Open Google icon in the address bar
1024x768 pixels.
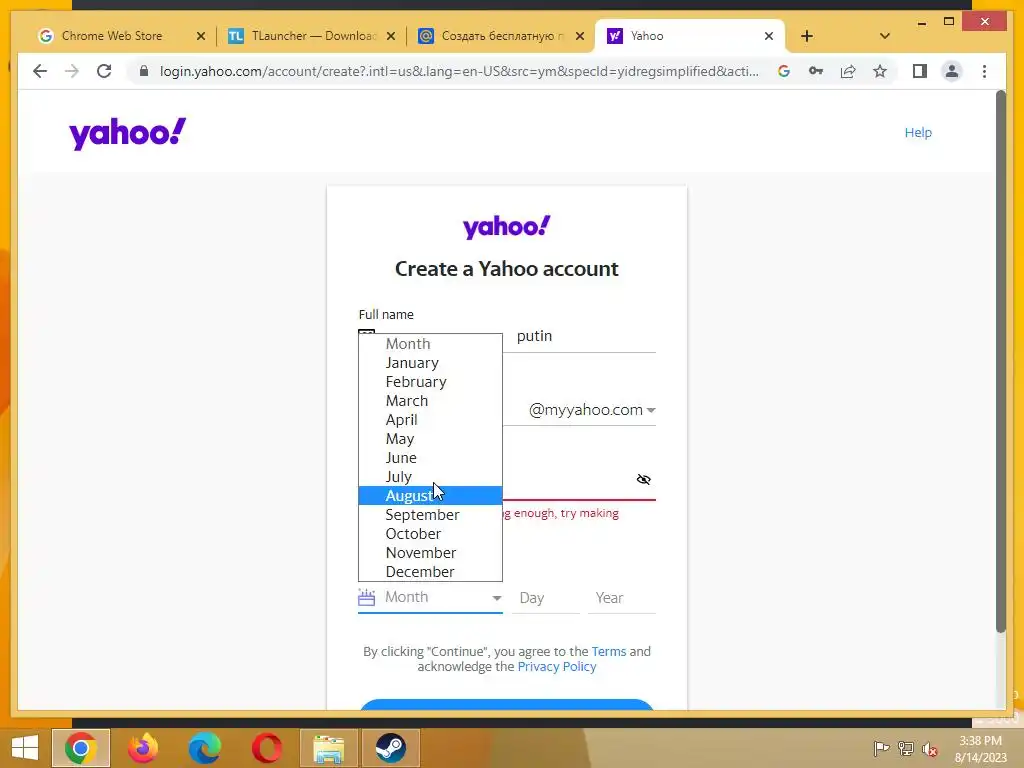click(x=784, y=71)
